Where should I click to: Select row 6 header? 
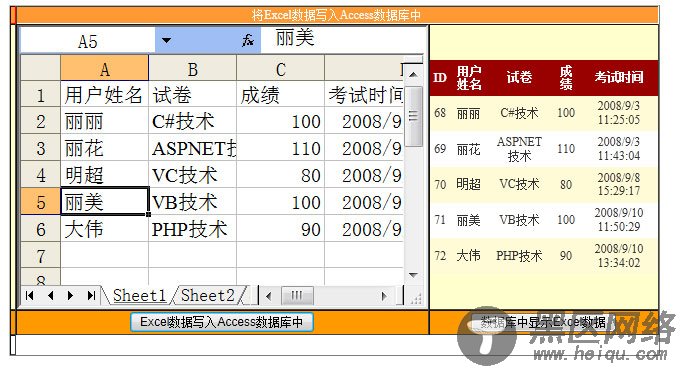click(40, 229)
